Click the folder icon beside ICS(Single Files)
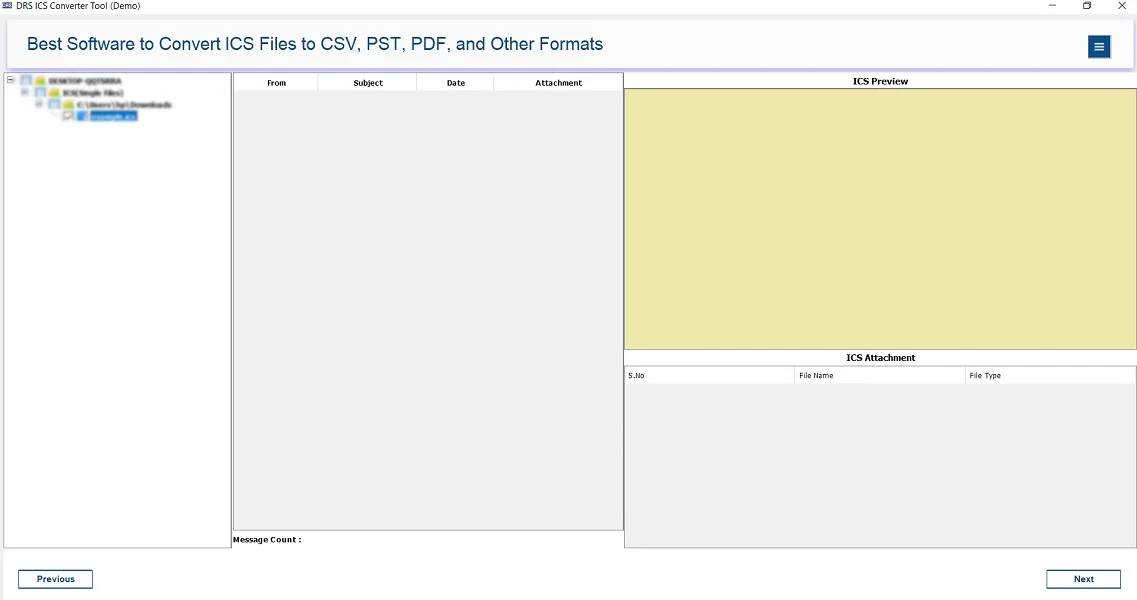1137x600 pixels. [54, 93]
